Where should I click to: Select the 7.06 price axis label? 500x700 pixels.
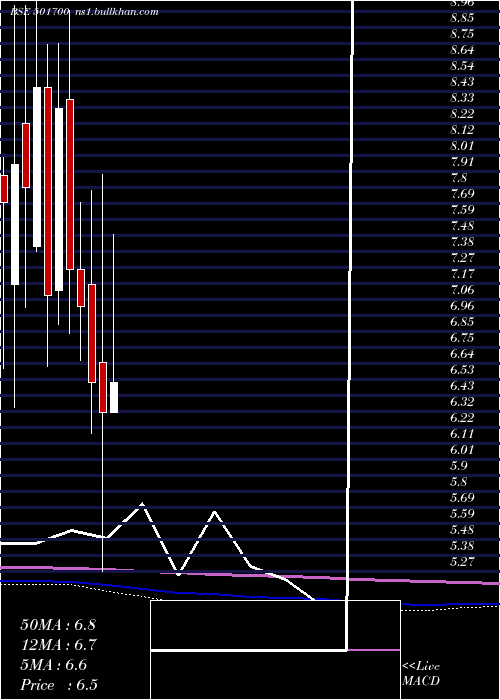click(462, 290)
